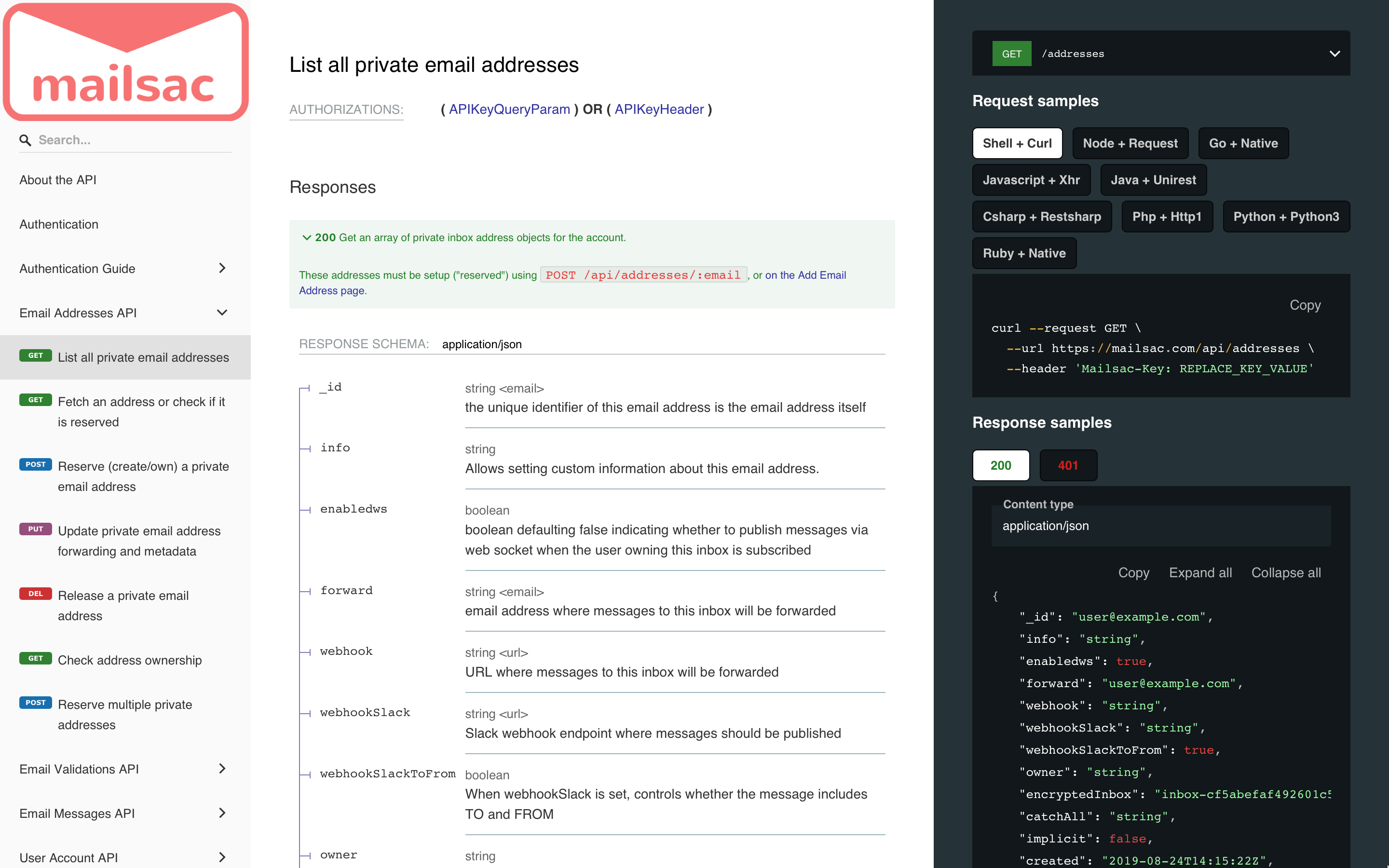Screen dimensions: 1389x868
Task: Click the GET badge next to 'Fetch an address or check if it is reserved'
Action: pos(36,400)
